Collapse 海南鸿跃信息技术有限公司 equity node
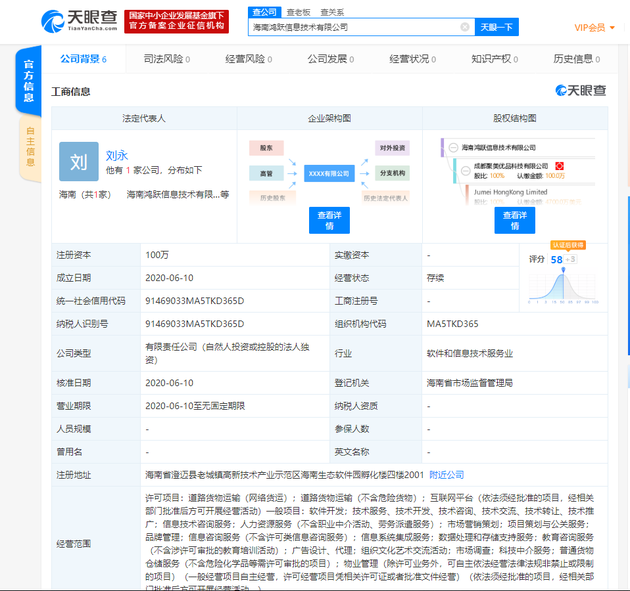Screen dimensions: 630x591 tap(453, 147)
